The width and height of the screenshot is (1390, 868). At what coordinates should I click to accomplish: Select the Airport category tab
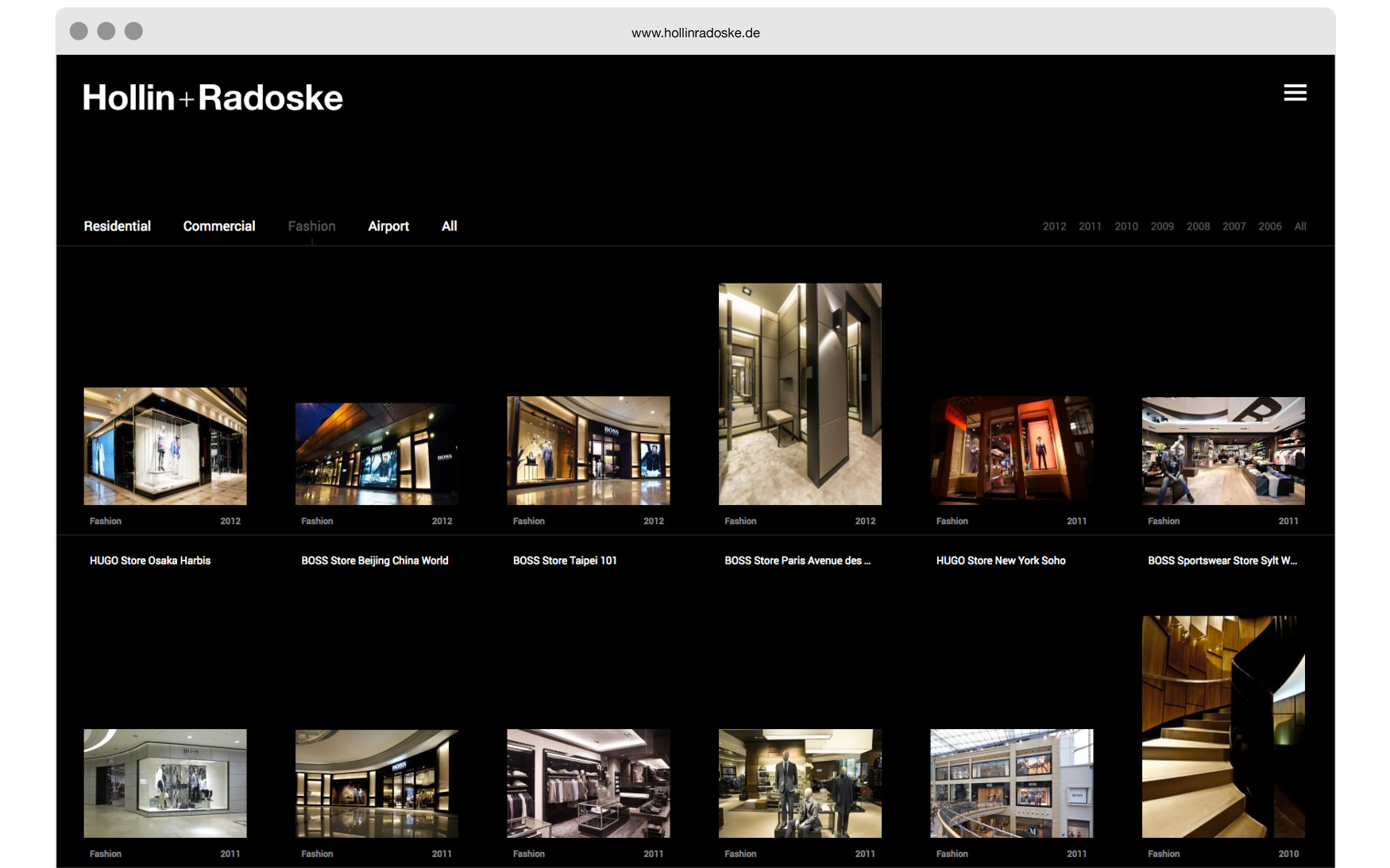point(388,226)
